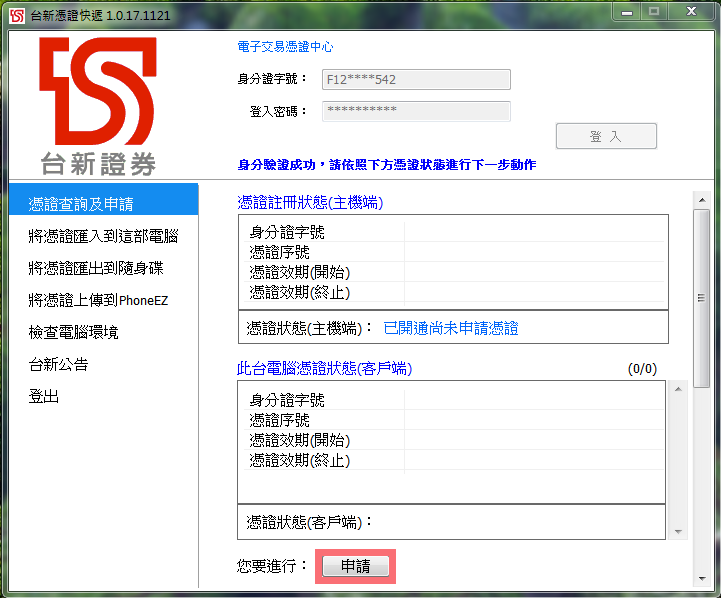Click 此台電腦憑證狀態(客戶端) heading
The height and width of the screenshot is (598, 721).
coord(325,368)
